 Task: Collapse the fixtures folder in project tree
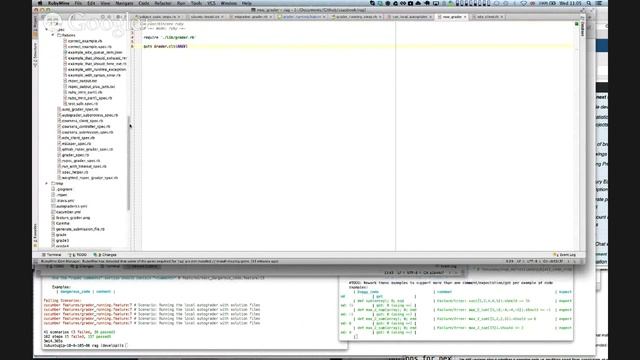[x=53, y=36]
